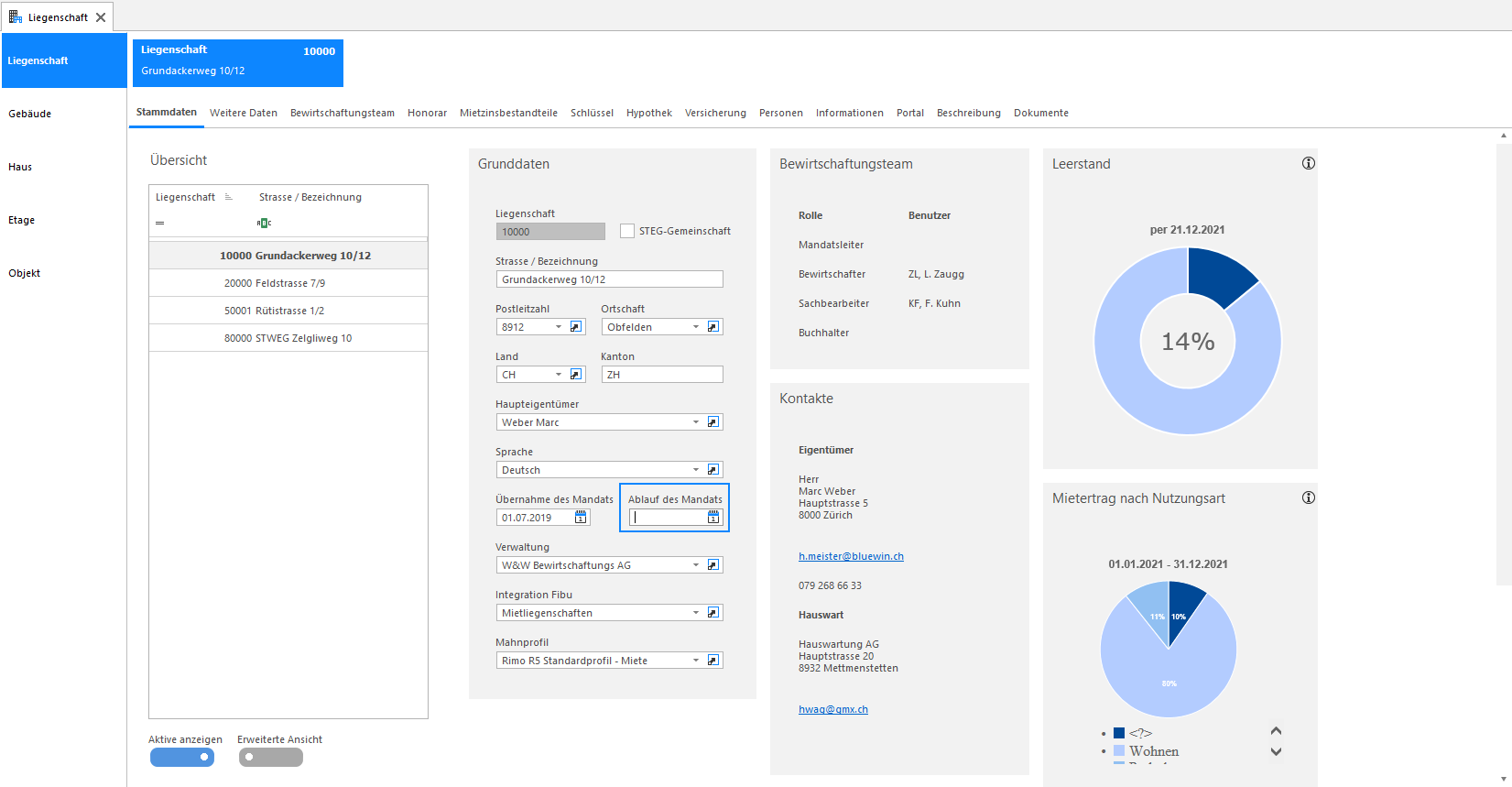1512x787 pixels.
Task: Check the STEG-Gemeinschaft checkbox
Action: (627, 231)
